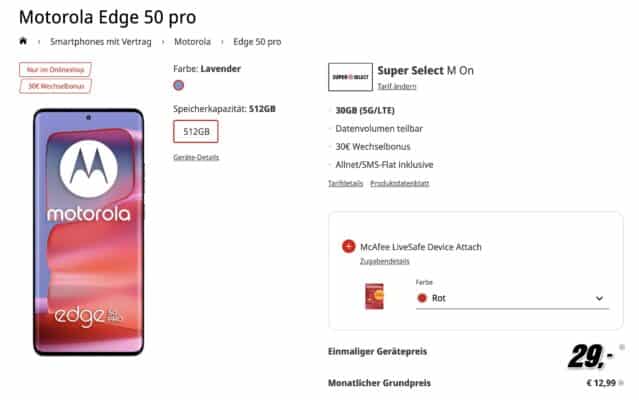Click info icon next to monthly price

coord(621,383)
